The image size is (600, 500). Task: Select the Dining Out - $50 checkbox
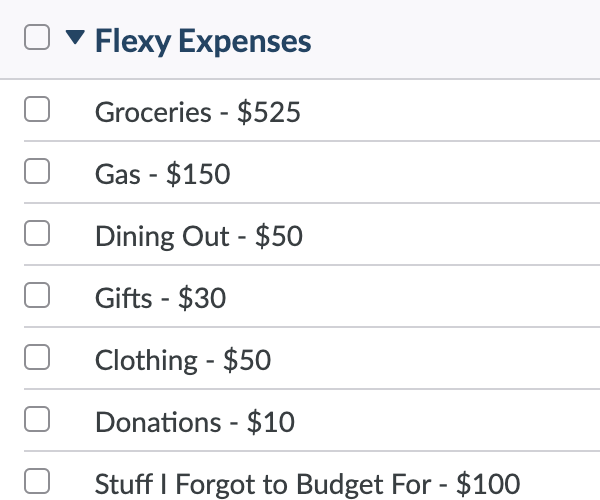(37, 233)
